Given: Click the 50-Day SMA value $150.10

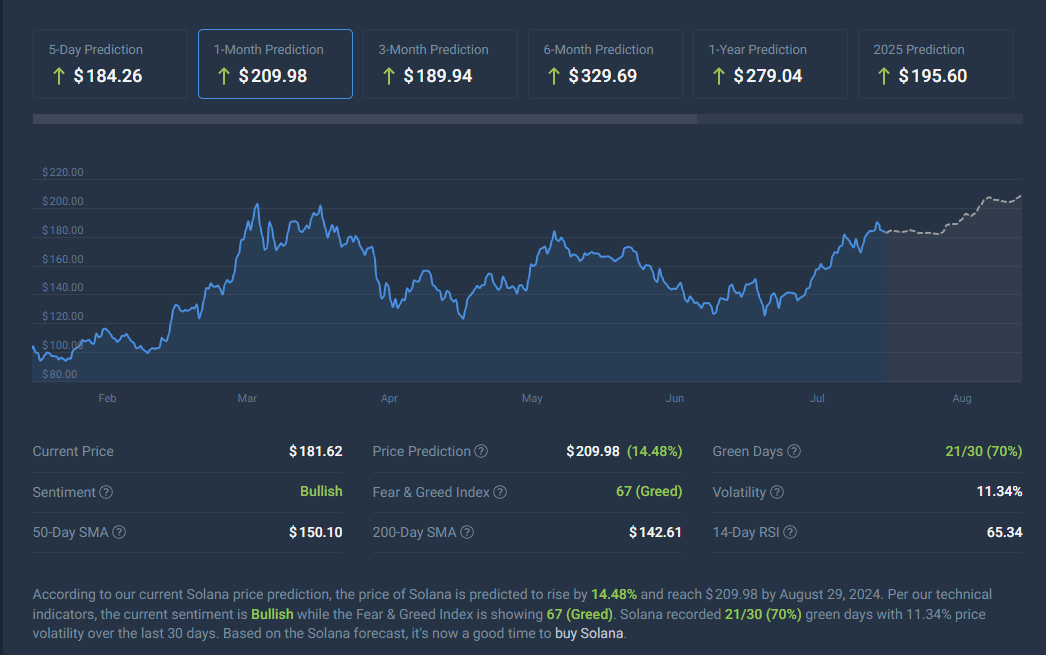Looking at the screenshot, I should [x=316, y=532].
